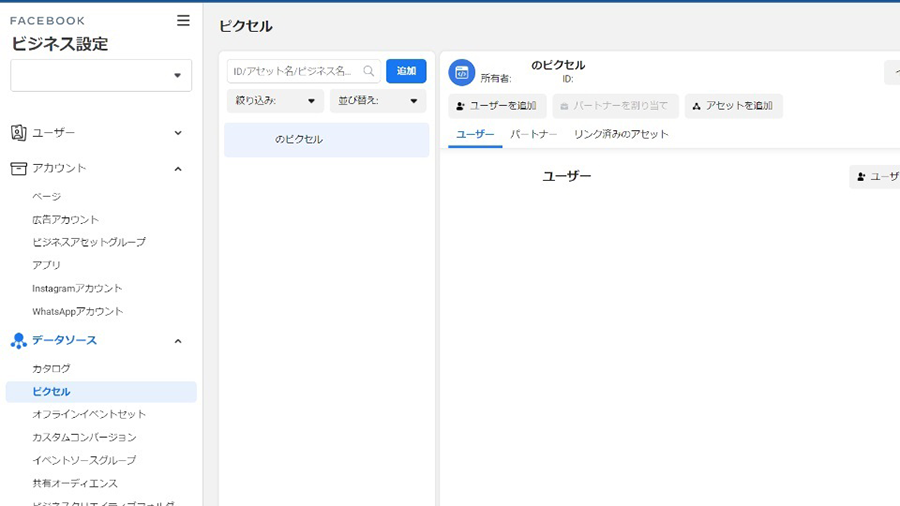Select the ユーザー tab
Screen dimensions: 900x506
pyautogui.click(x=475, y=134)
